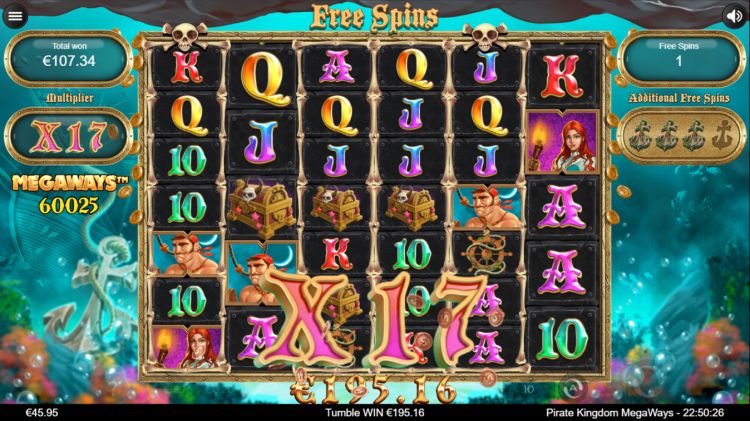
Task: Click the red-haired woman symbol in reel six
Action: 563,142
